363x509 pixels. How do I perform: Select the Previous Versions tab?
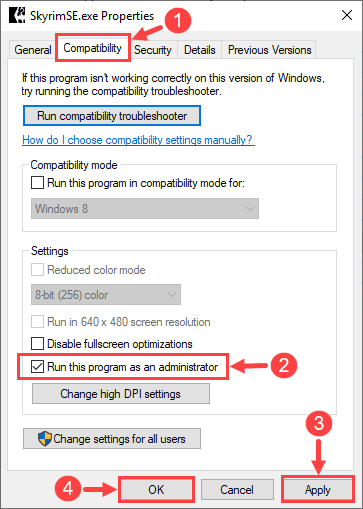tap(269, 50)
